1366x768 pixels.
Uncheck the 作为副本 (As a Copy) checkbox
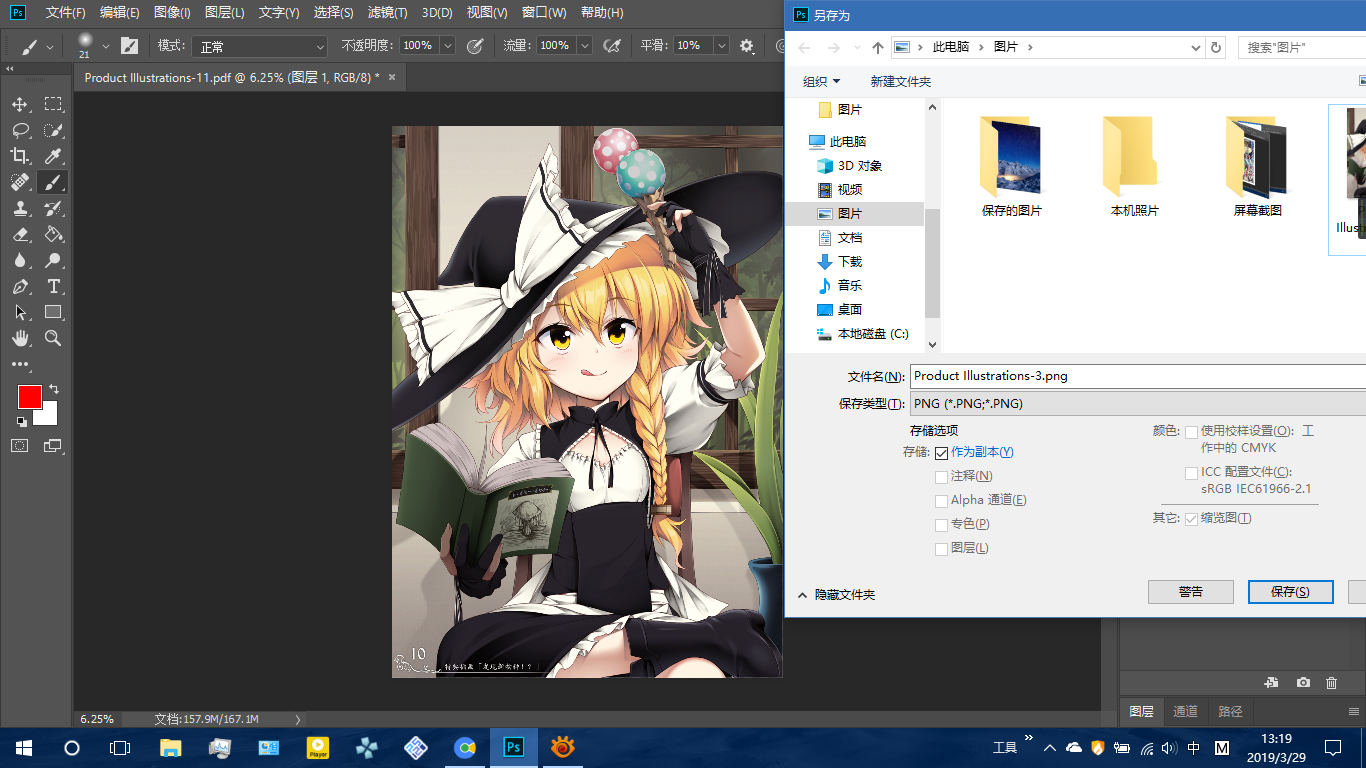(x=941, y=453)
